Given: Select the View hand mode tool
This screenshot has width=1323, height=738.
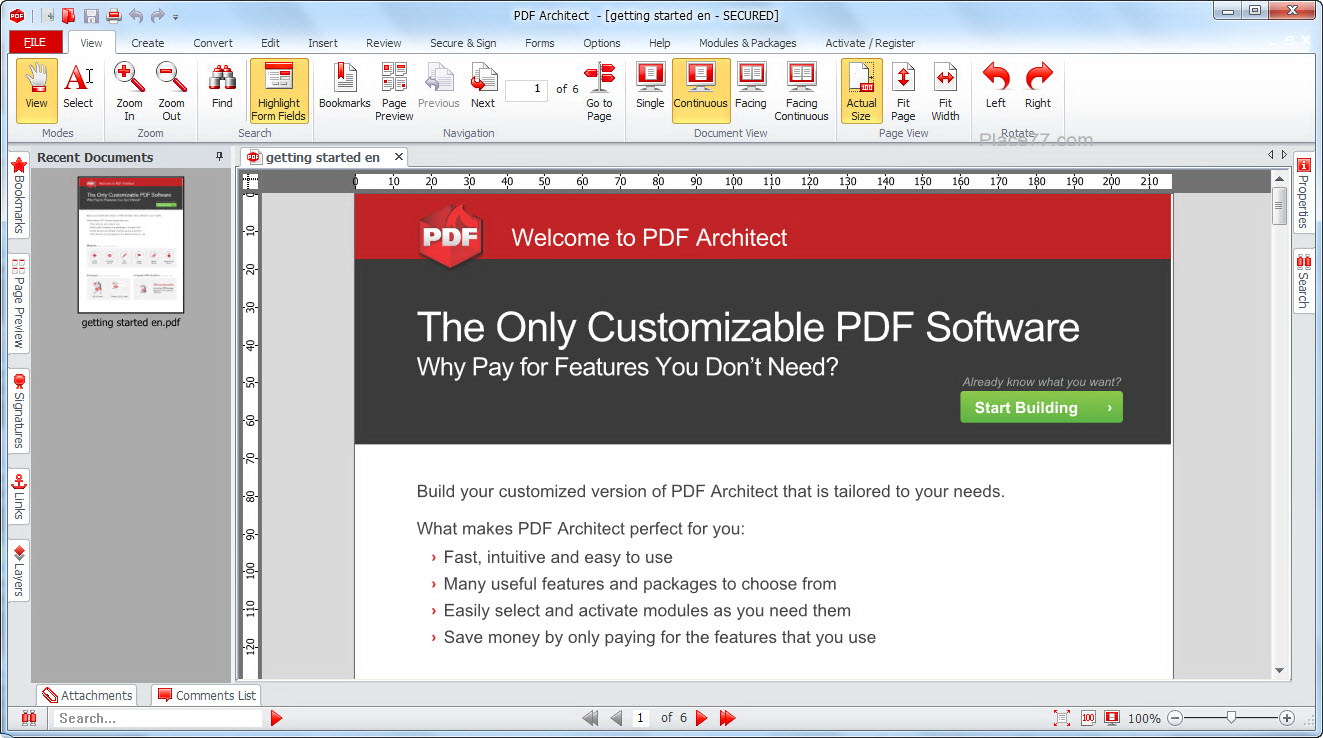Looking at the screenshot, I should (x=37, y=90).
